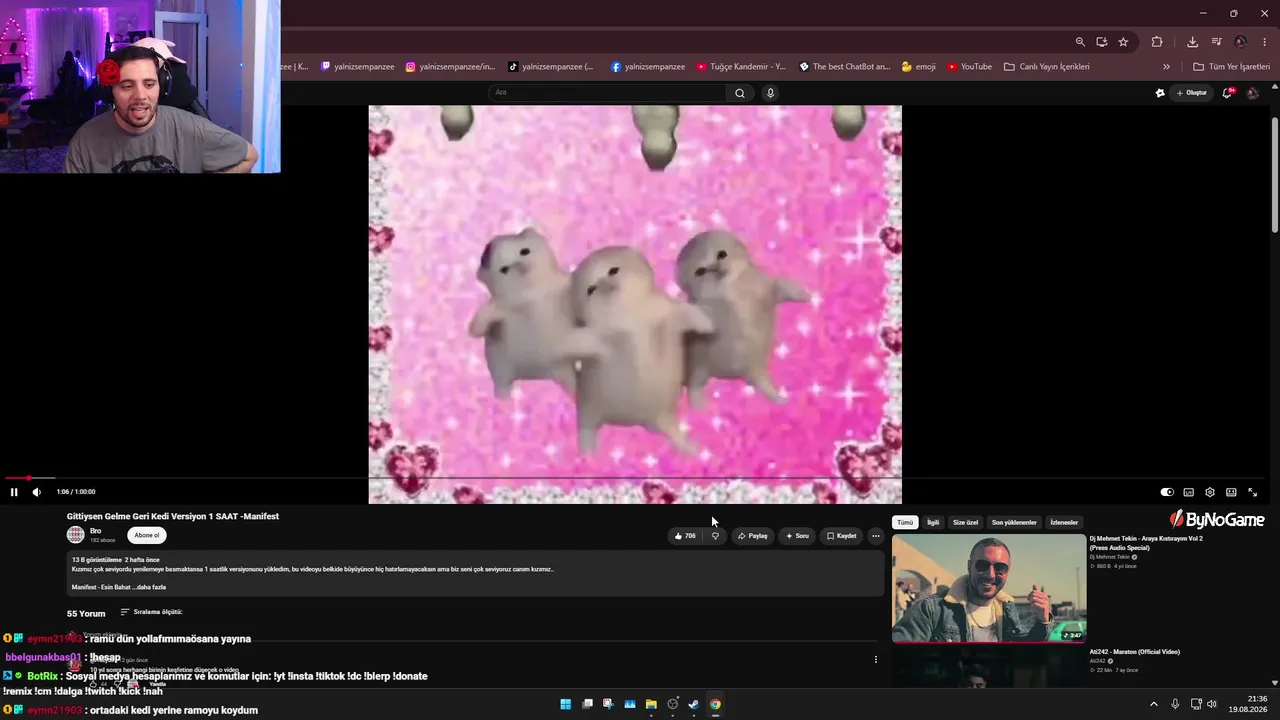Subscribe with the Abone ol button
Viewport: 1280px width, 720px height.
tap(147, 535)
